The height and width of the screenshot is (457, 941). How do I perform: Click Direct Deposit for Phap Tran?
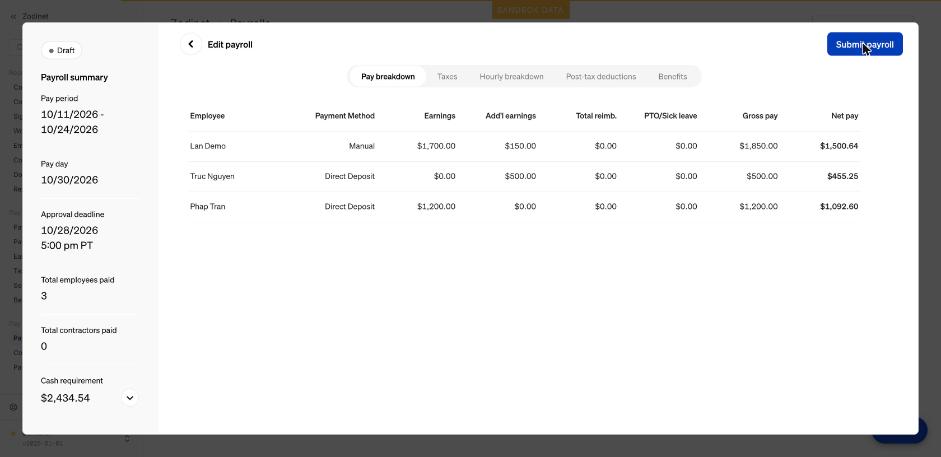[350, 206]
